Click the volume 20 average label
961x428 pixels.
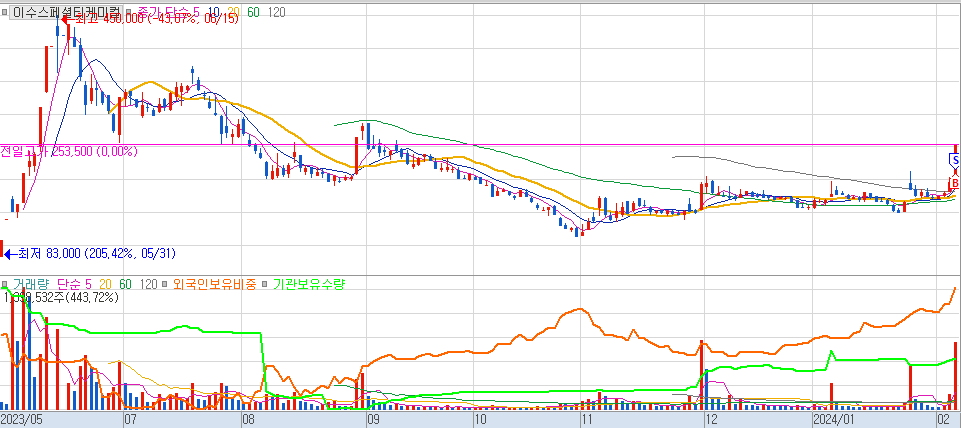(105, 284)
